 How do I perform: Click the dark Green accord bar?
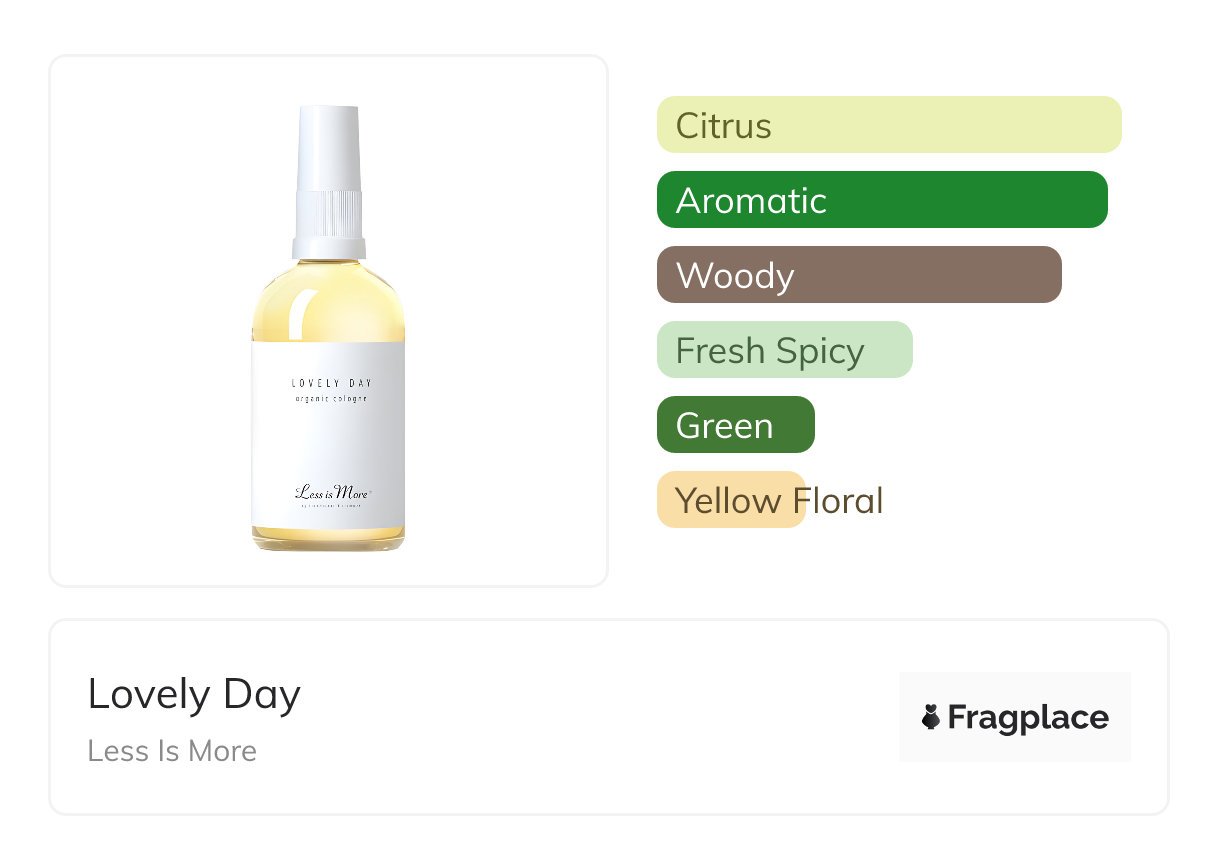(735, 425)
